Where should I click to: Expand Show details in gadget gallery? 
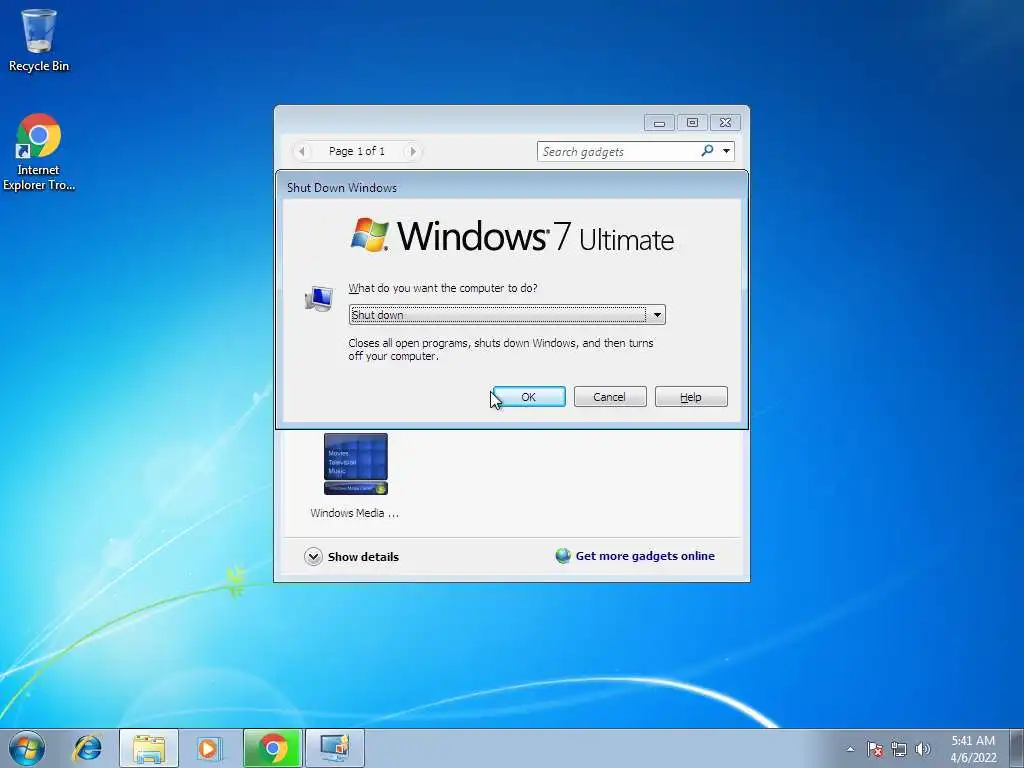pos(351,556)
